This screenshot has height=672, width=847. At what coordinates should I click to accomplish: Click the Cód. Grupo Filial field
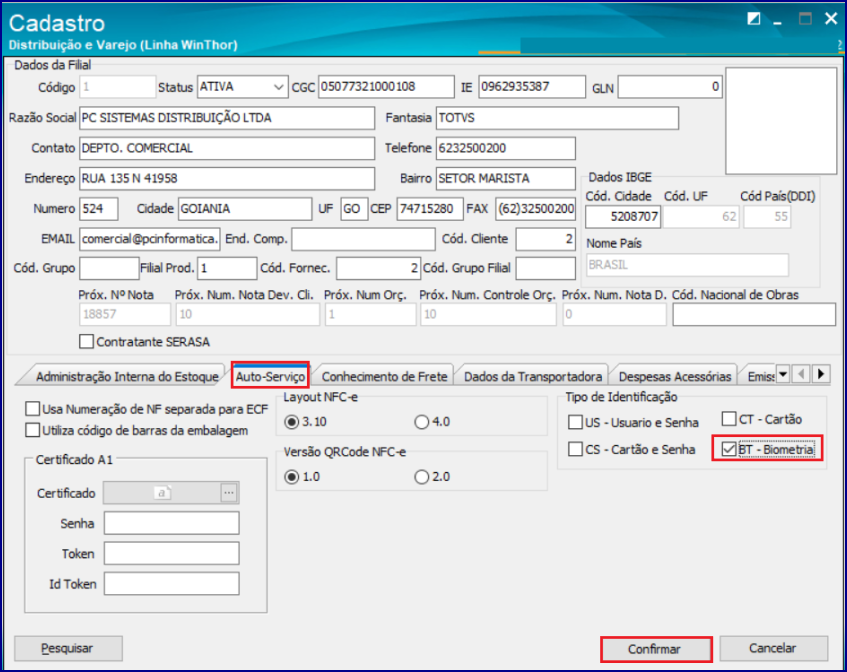point(546,268)
